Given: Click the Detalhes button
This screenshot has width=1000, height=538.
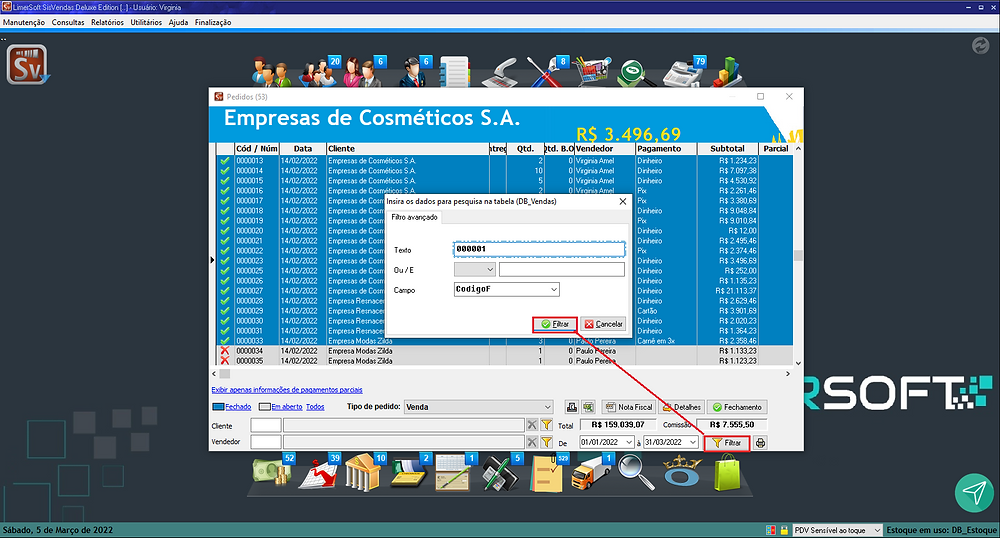Looking at the screenshot, I should (681, 407).
